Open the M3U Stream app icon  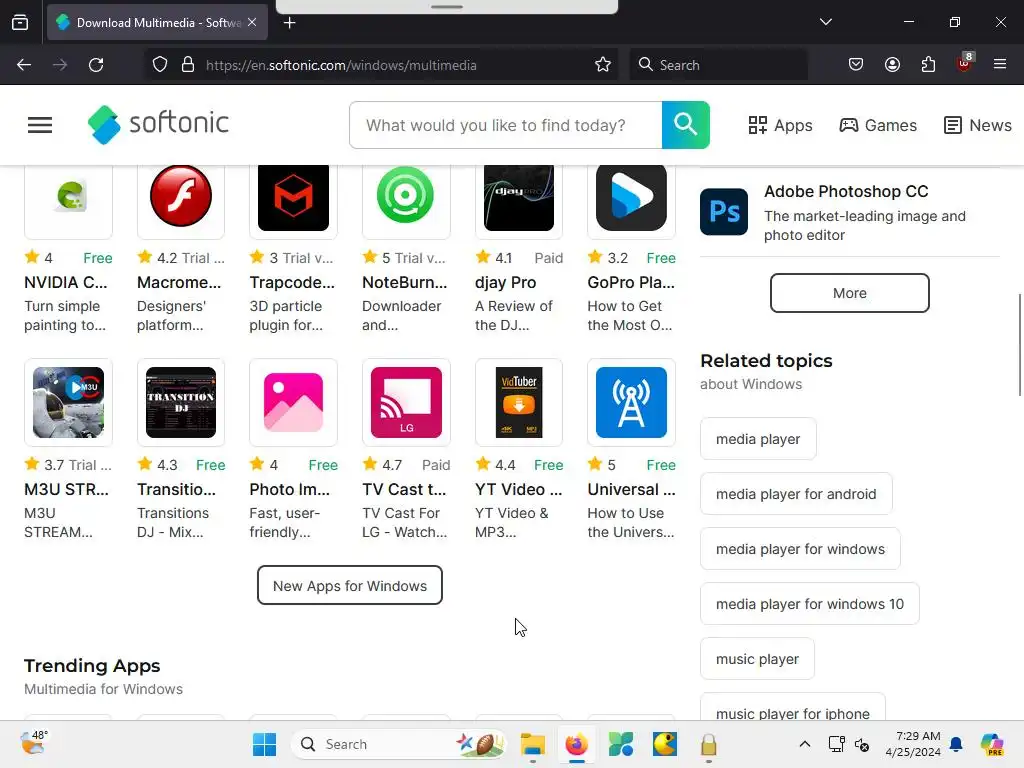click(x=69, y=402)
